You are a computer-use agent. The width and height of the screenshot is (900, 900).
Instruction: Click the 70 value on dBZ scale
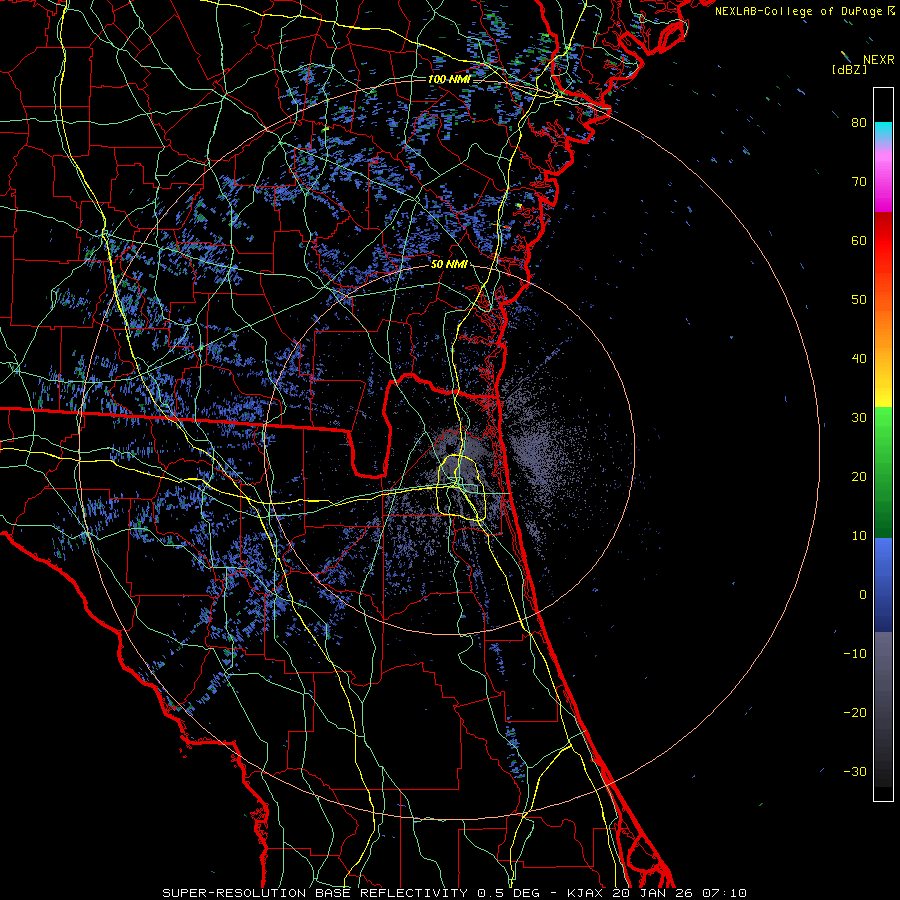859,181
